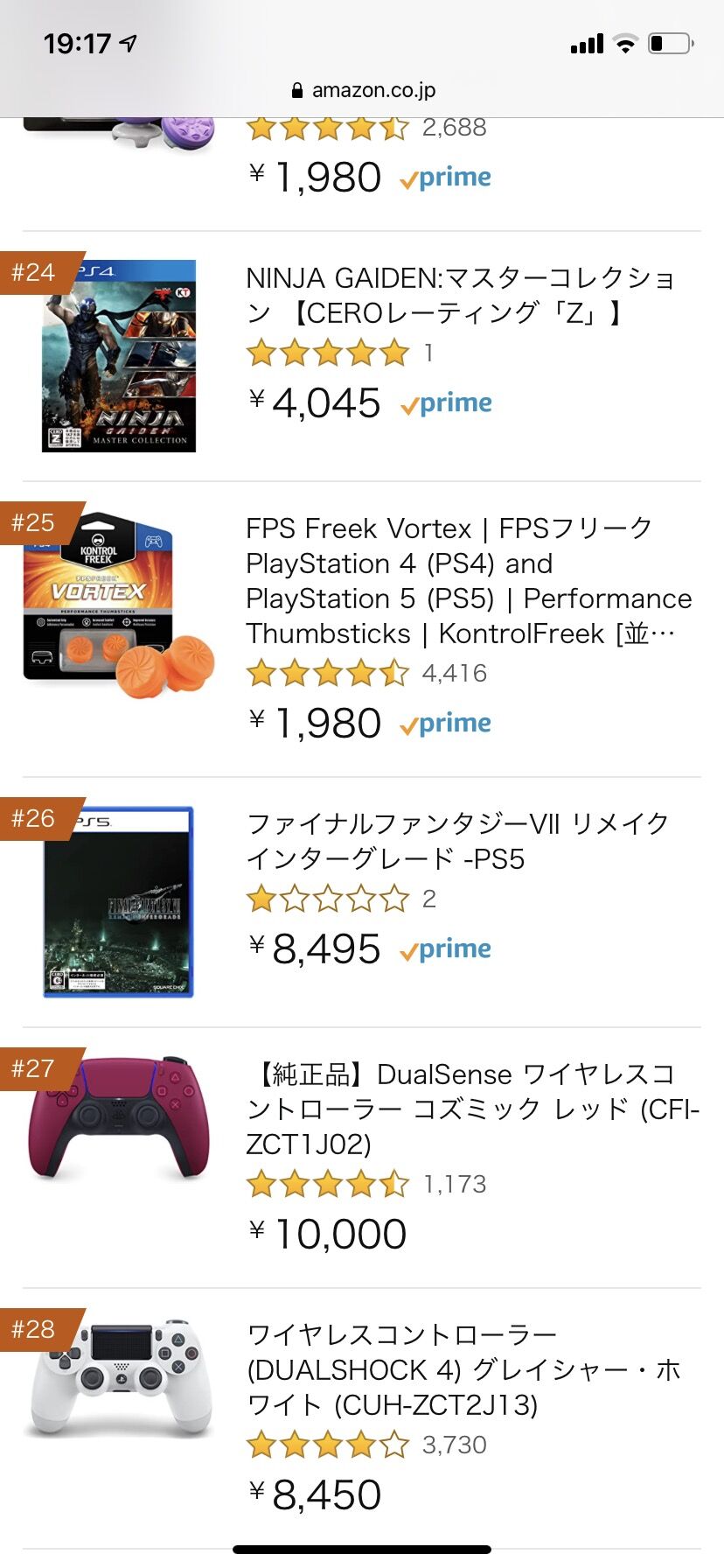The width and height of the screenshot is (724, 1568).
Task: Open the NINJA GAIDEN マスターコレクション title link
Action: 461,295
